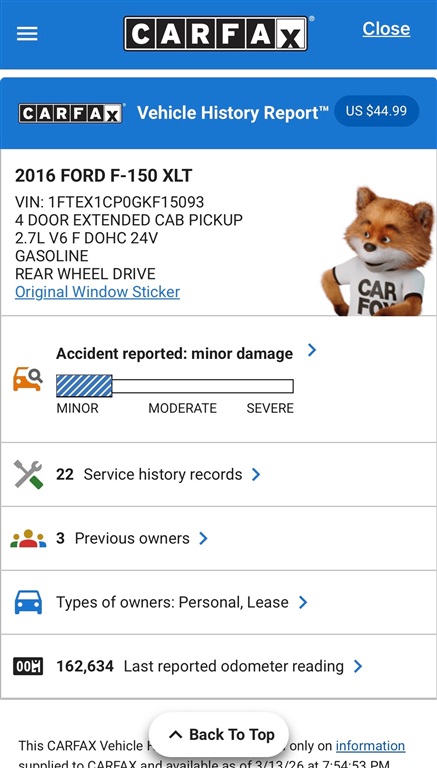Expand accident reported details chevron
Screen dimensions: 437x768
[312, 350]
